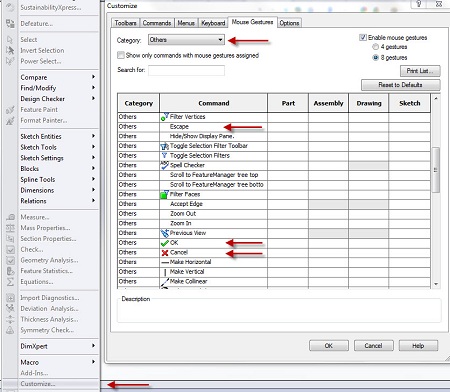450x392 pixels.
Task: Click the dialog OK button
Action: [329, 346]
